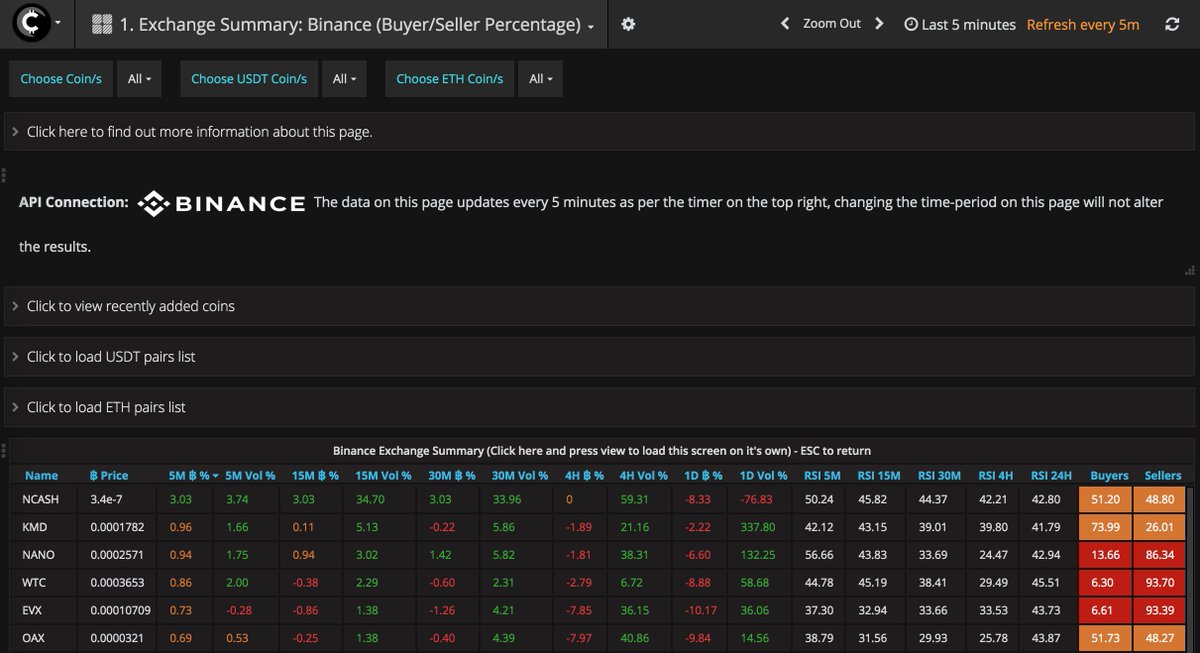Expand the more information about this page row
This screenshot has height=653, width=1200.
click(x=599, y=131)
